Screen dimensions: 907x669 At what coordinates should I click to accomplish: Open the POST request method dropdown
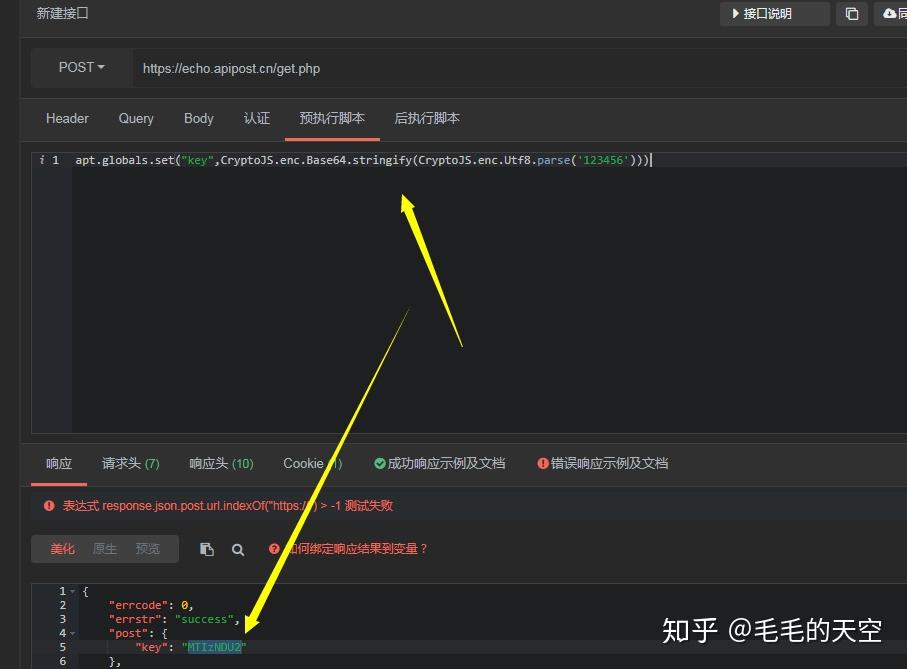pos(80,67)
